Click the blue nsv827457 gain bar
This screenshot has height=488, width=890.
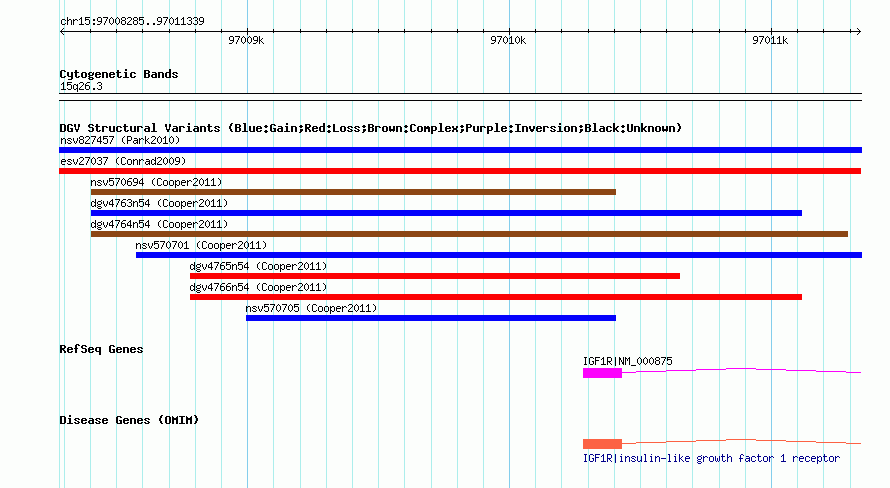(460, 150)
